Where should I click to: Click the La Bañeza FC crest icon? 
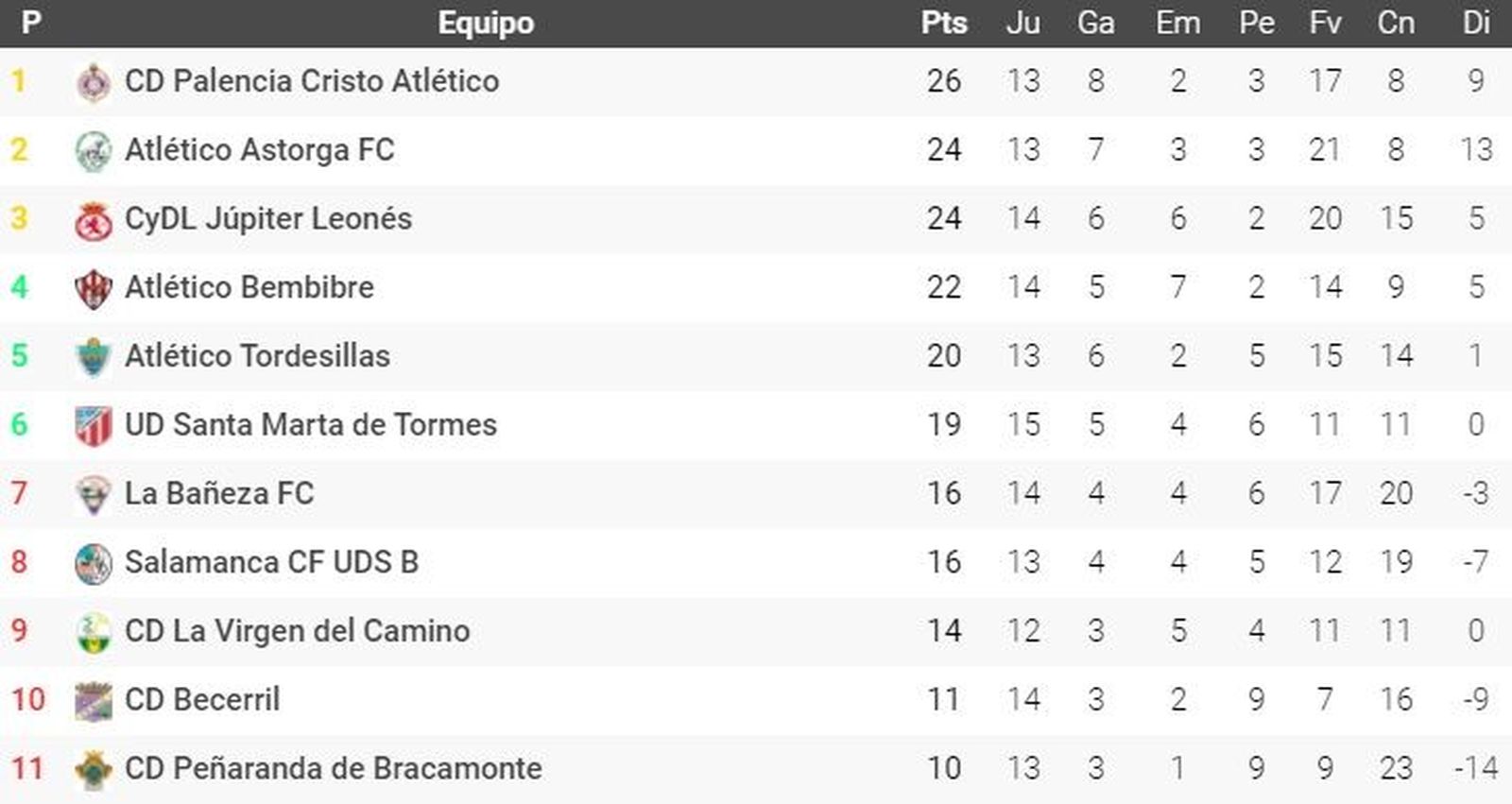(x=93, y=494)
